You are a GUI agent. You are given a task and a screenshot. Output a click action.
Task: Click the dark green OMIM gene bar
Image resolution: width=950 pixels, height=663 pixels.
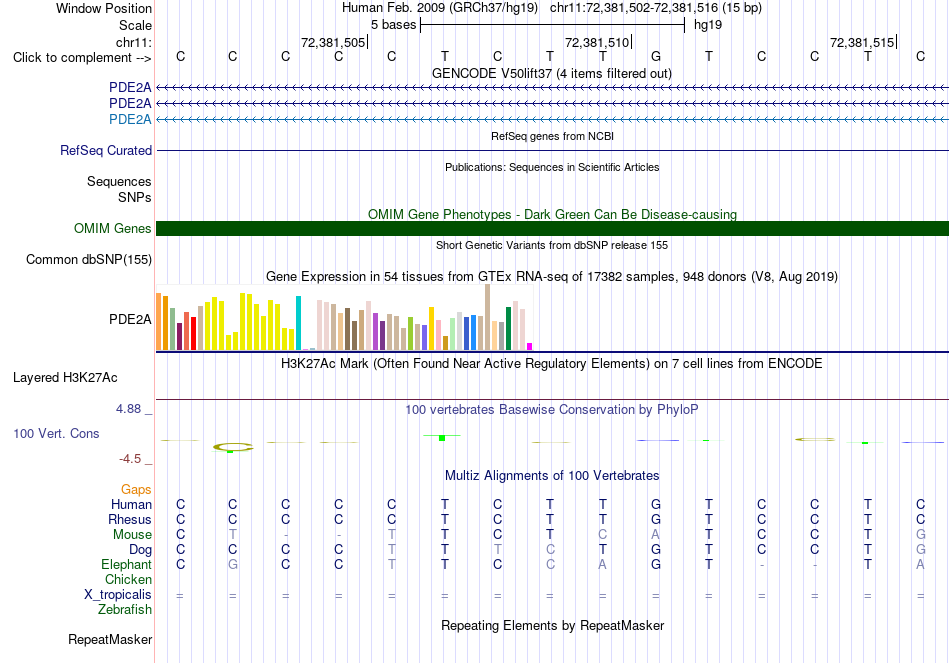pos(552,228)
